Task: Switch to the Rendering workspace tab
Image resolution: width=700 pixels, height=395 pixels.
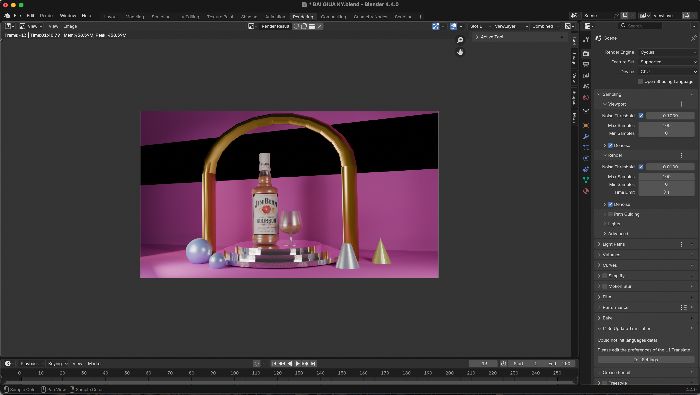Action: pyautogui.click(x=303, y=16)
